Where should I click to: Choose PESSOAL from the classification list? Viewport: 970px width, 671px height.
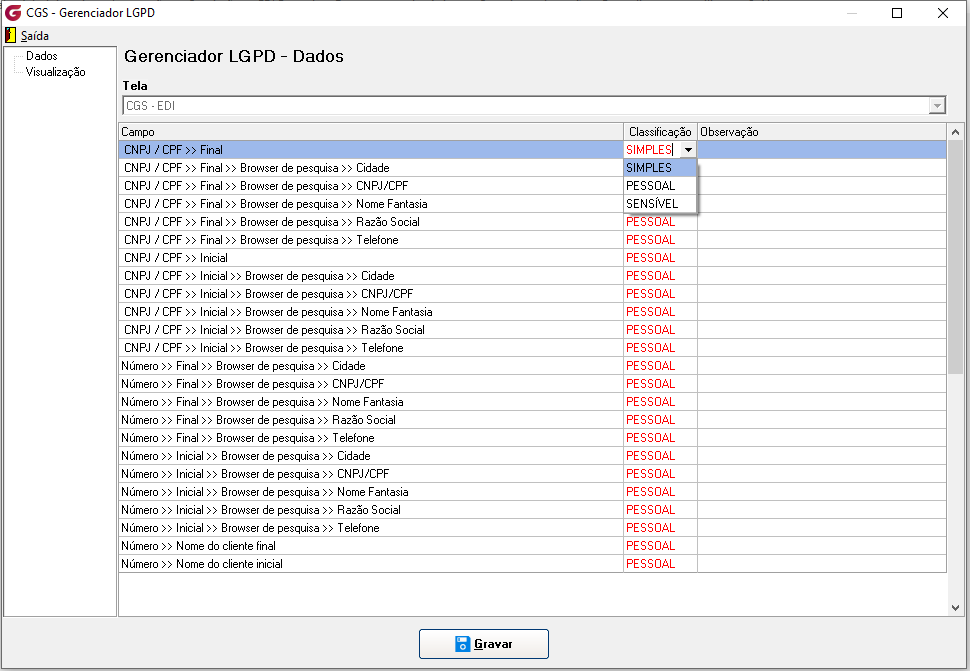(x=660, y=186)
